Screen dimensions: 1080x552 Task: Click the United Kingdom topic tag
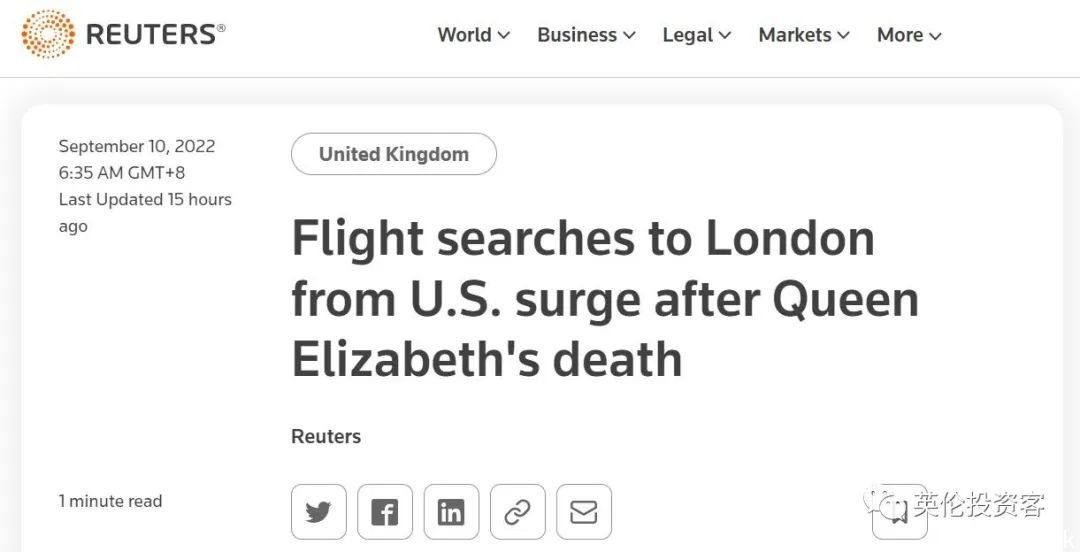click(x=394, y=154)
